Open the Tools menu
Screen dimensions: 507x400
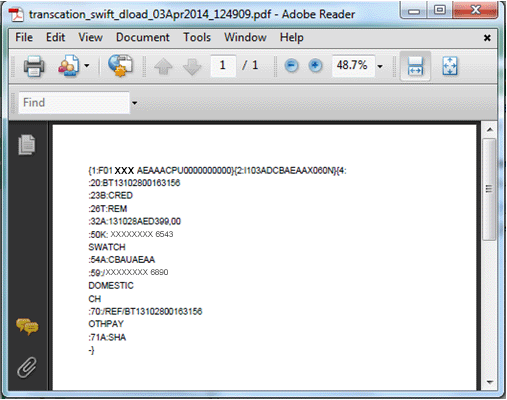coord(197,37)
